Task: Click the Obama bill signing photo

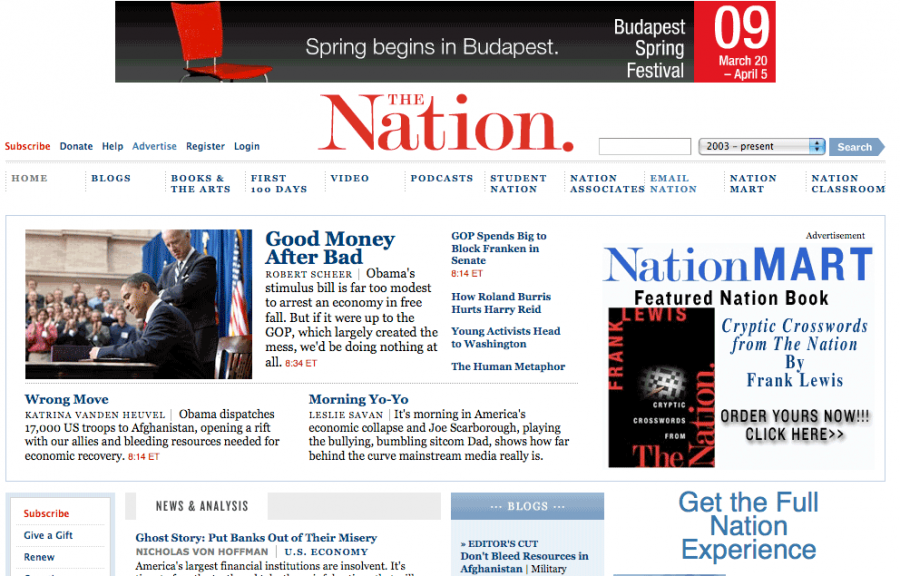Action: 138,304
